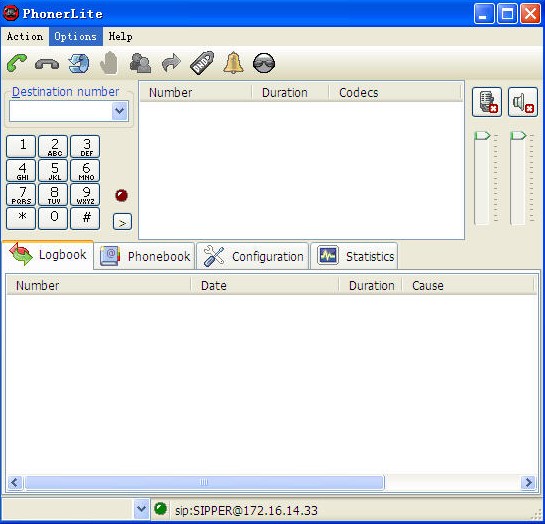Click keypad key 5 JKL

pyautogui.click(x=53, y=171)
